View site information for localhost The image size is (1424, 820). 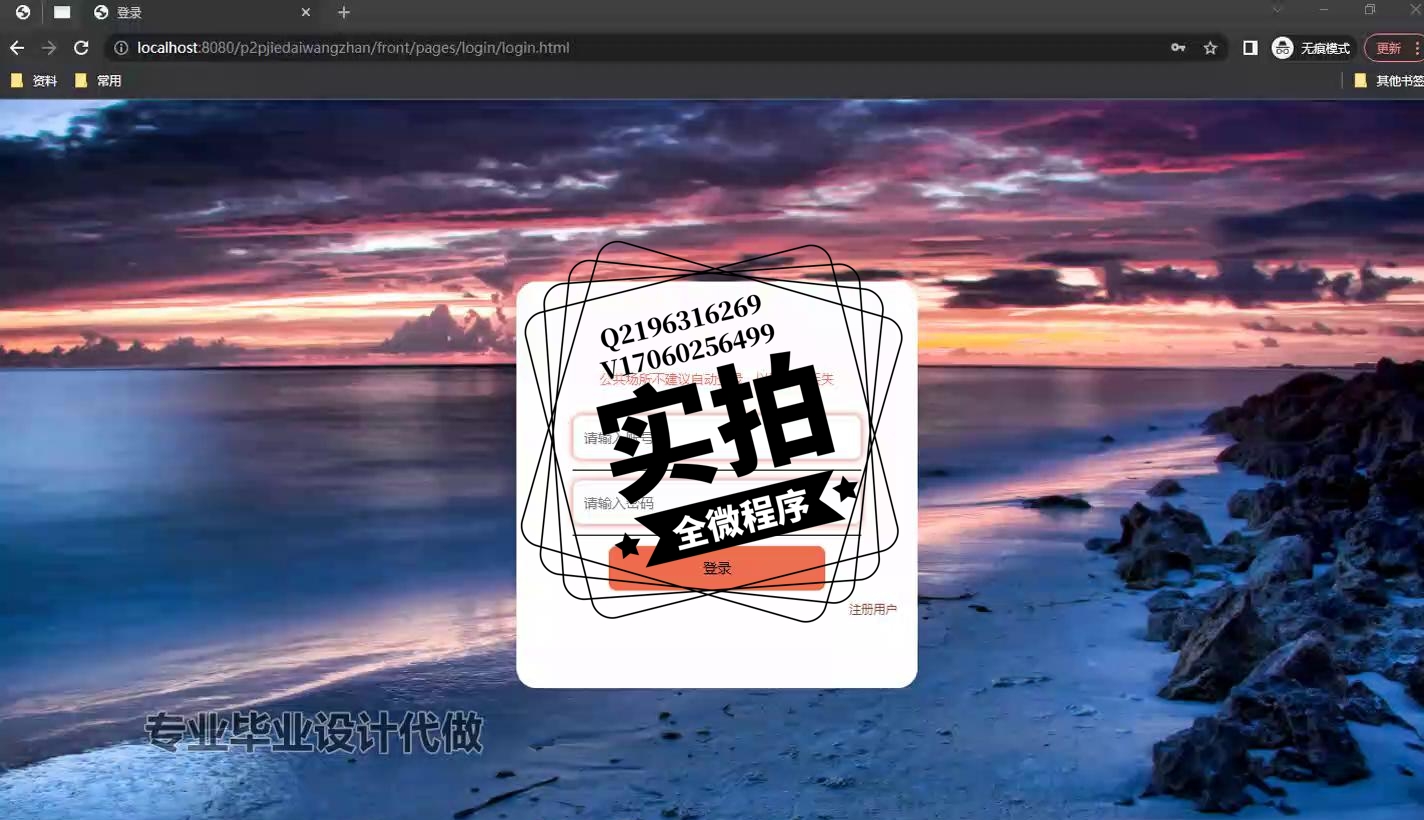121,48
